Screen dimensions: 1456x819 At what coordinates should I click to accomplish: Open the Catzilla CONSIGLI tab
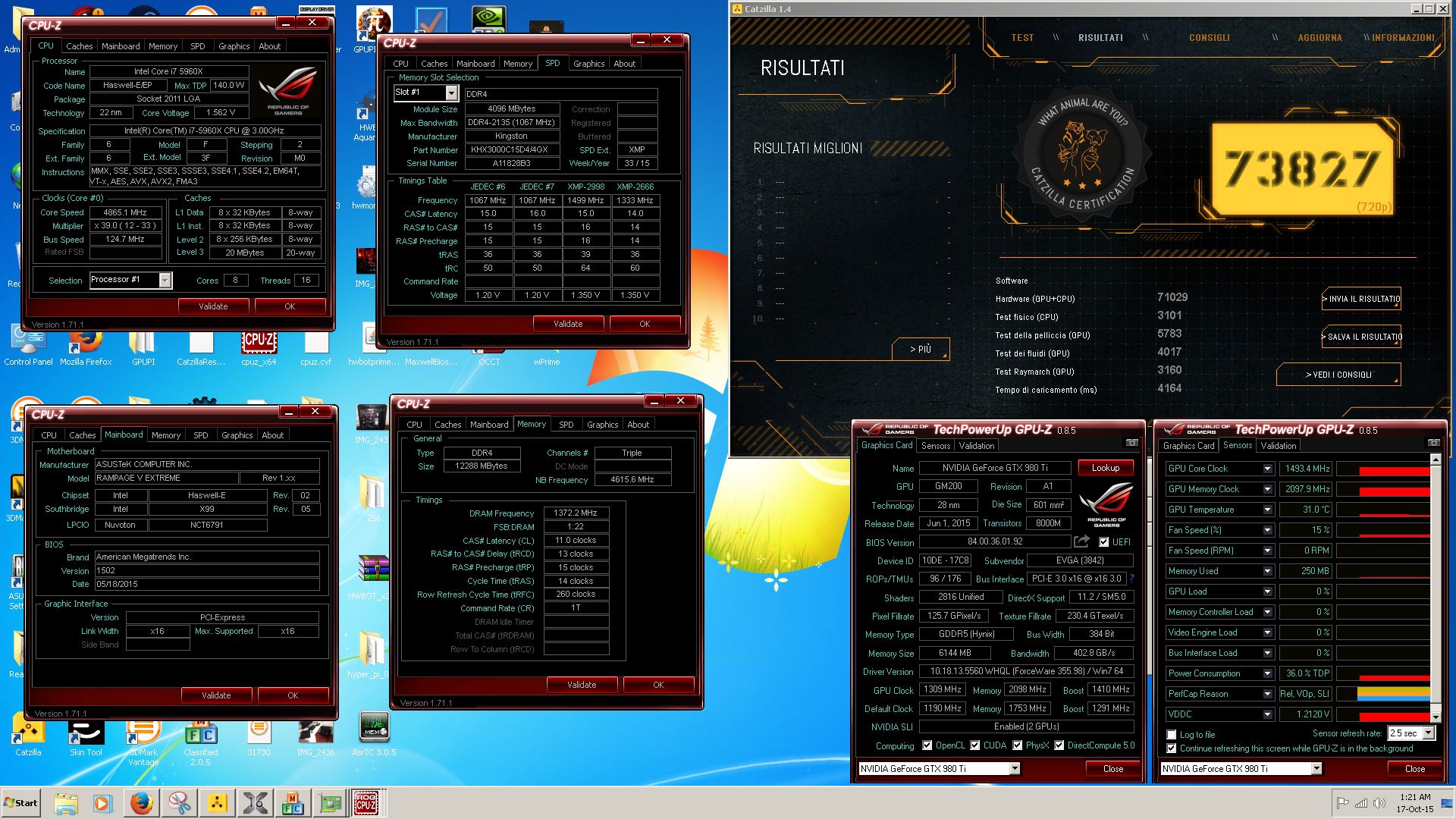(1209, 37)
